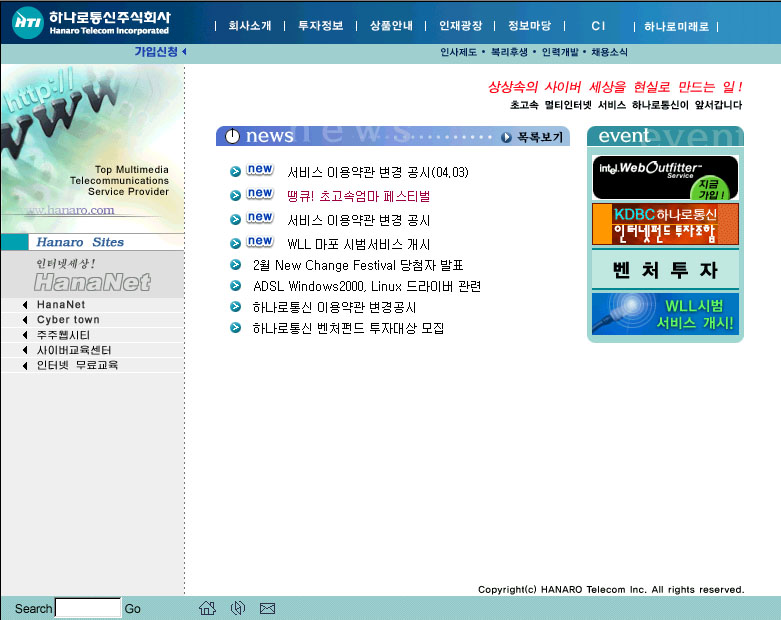Click bullet icon for WLL 마포 시범서비스 개시
Screen dimensions: 781x620
pos(235,244)
